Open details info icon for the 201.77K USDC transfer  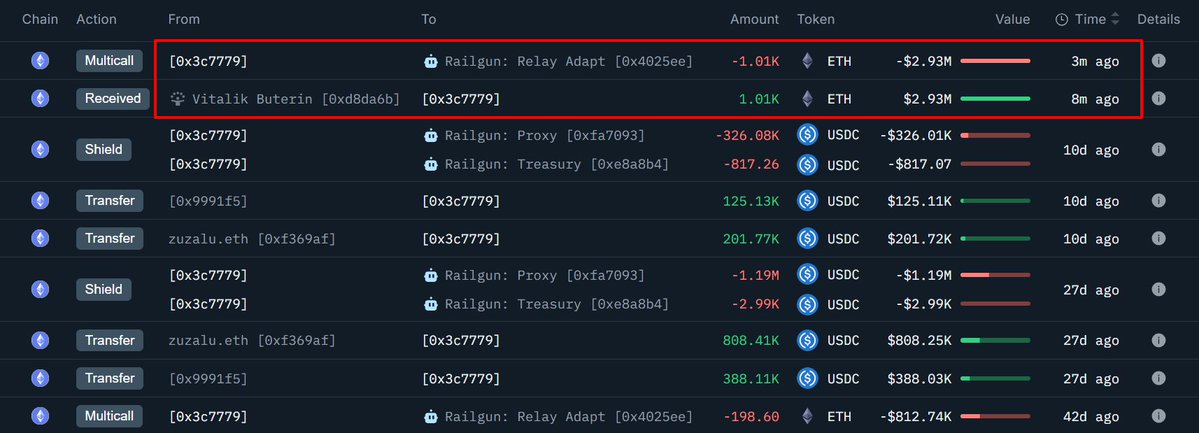click(1158, 239)
